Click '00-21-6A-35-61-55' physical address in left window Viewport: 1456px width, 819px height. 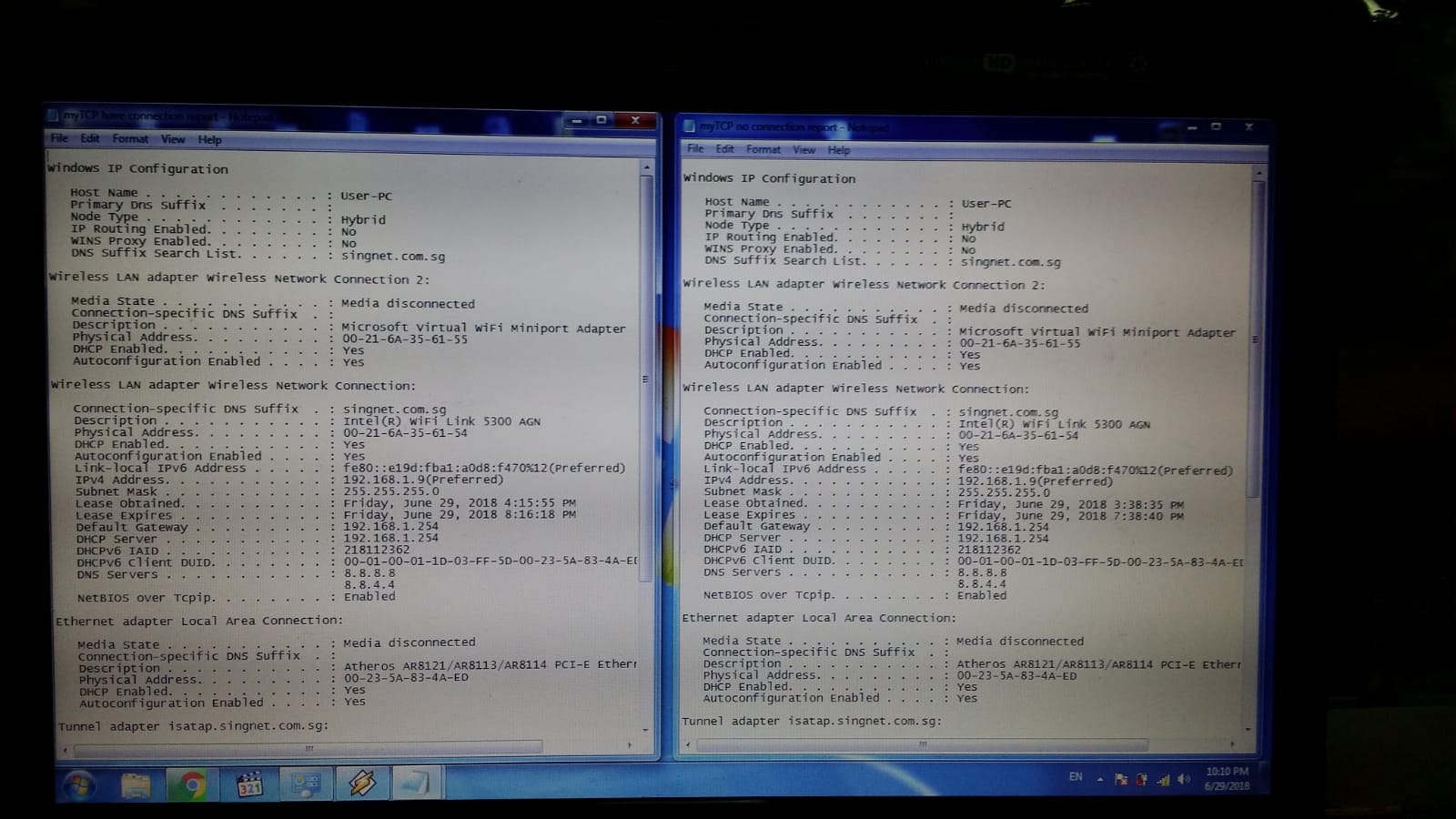[x=405, y=339]
